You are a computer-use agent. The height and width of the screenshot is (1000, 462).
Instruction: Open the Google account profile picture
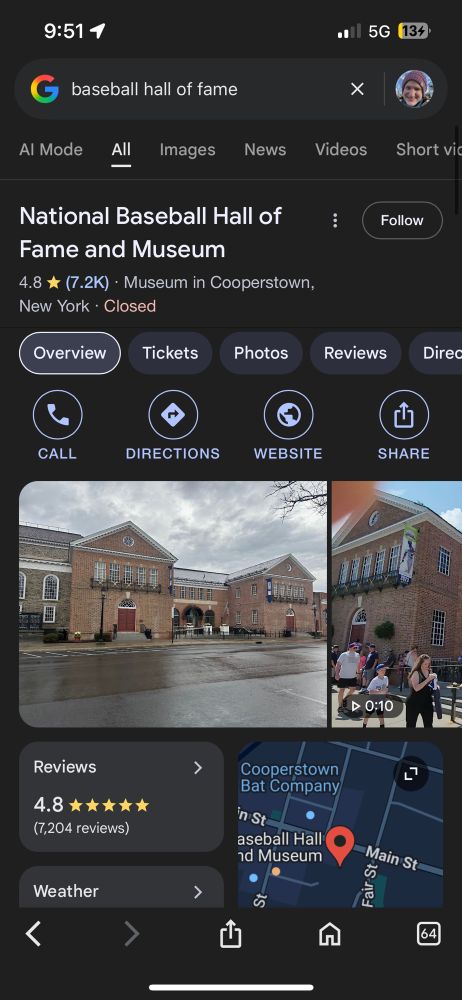[x=415, y=89]
